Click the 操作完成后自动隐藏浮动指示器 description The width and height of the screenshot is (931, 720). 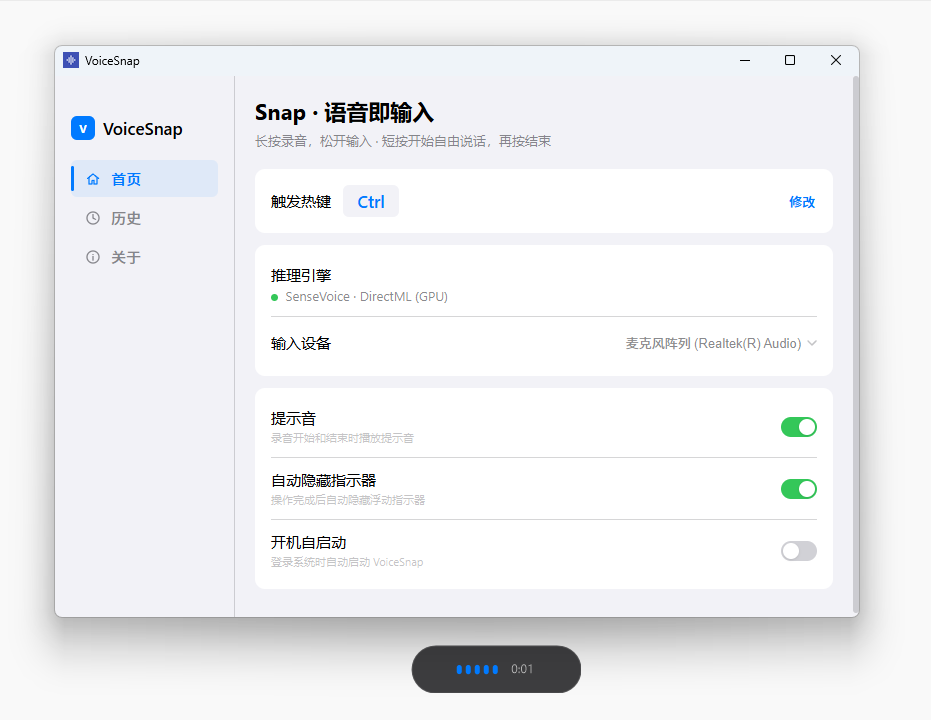pos(348,500)
